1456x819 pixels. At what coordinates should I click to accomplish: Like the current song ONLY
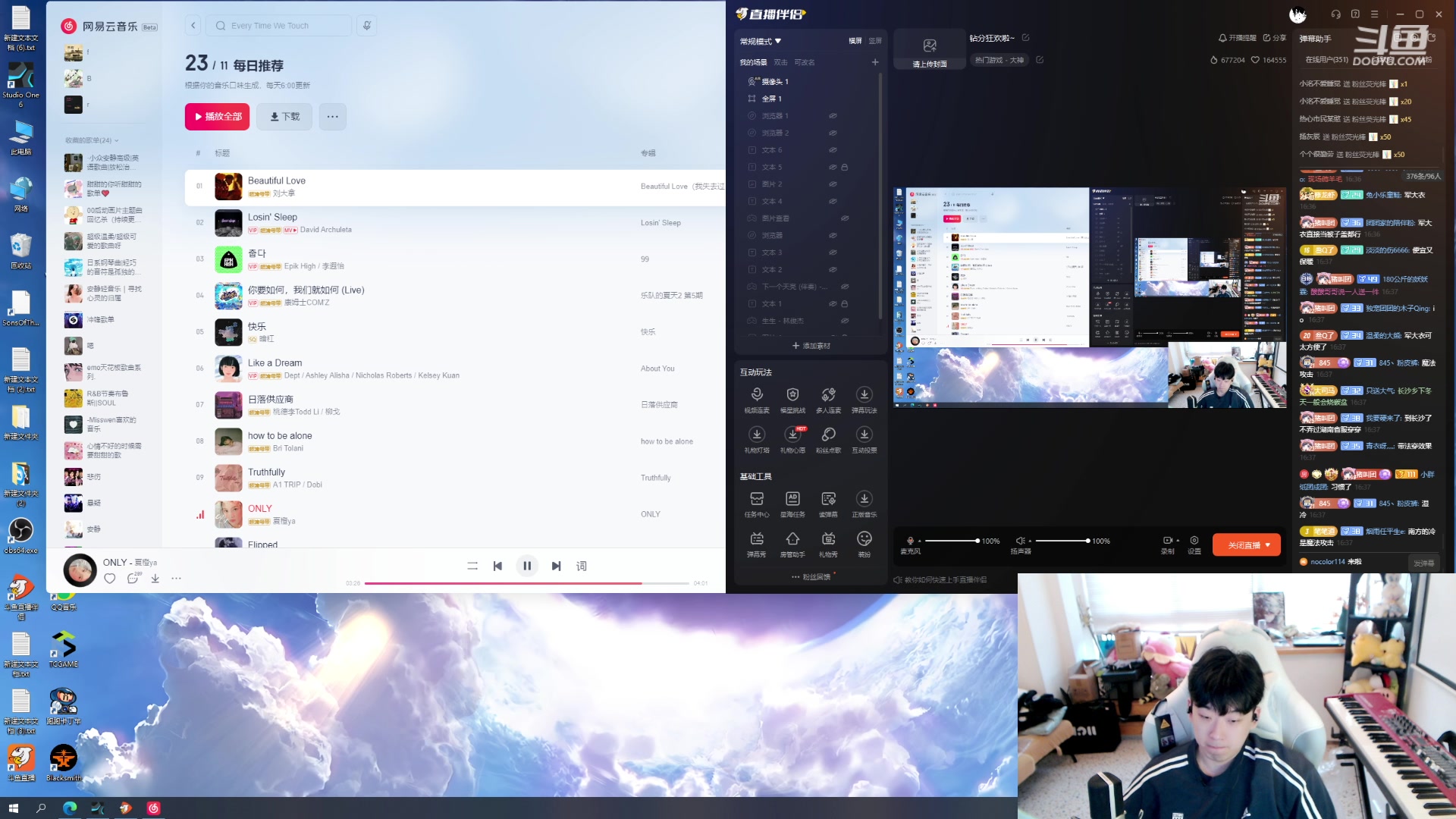110,579
